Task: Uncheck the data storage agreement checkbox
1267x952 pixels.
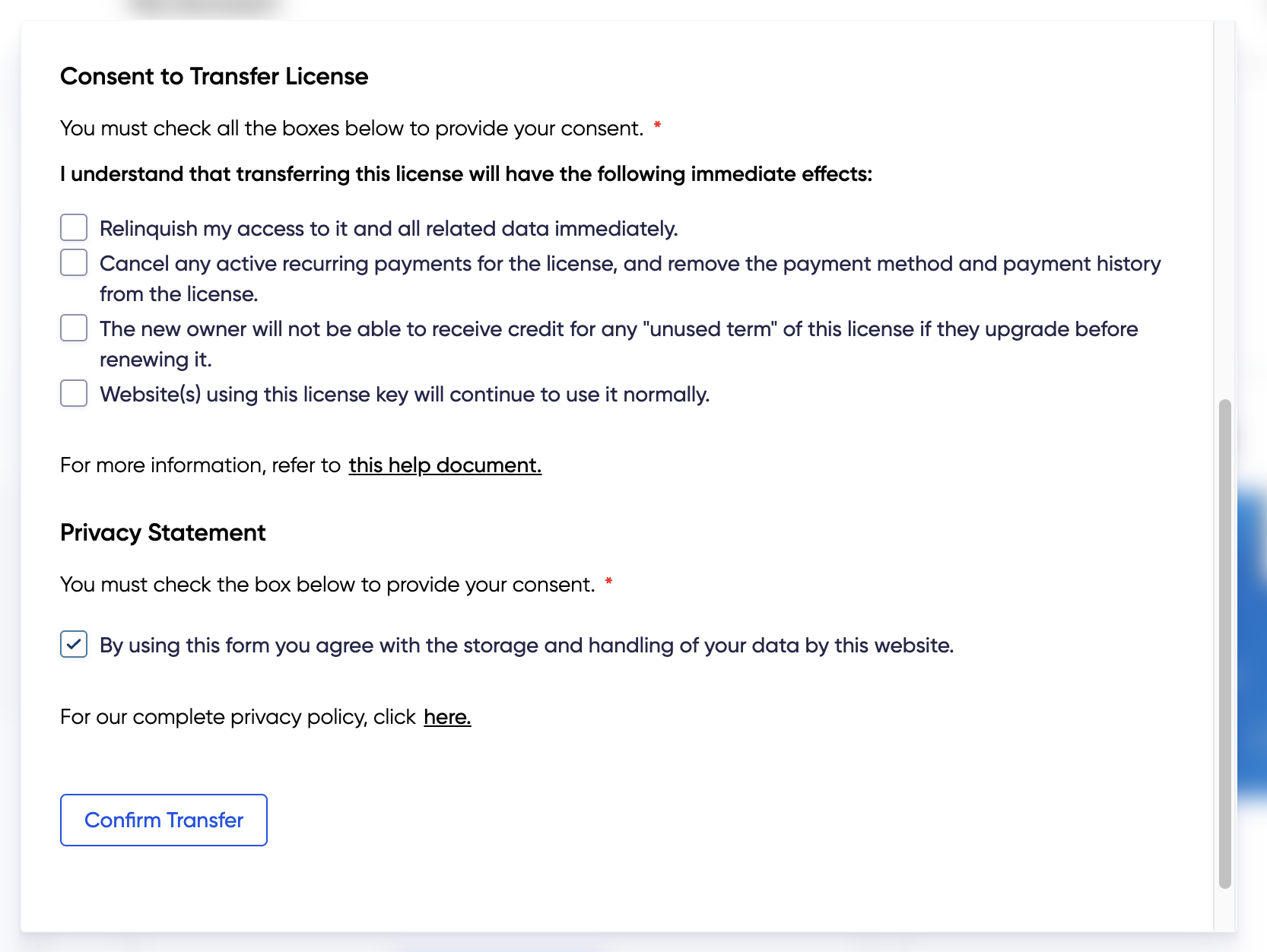Action: [x=74, y=644]
